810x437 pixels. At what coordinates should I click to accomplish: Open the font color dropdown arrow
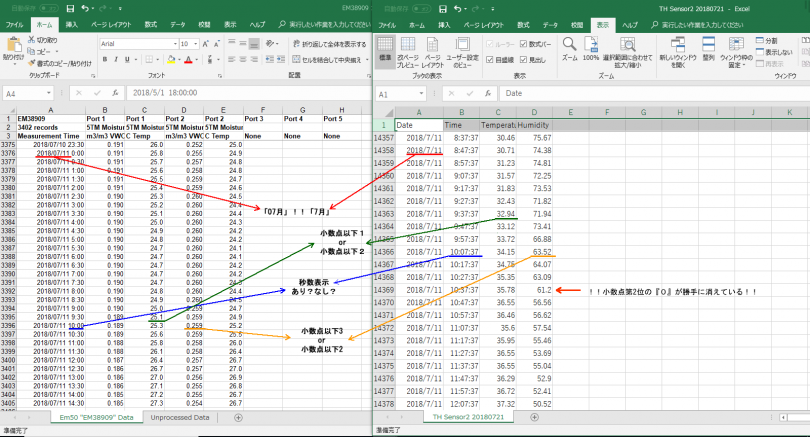[x=197, y=60]
